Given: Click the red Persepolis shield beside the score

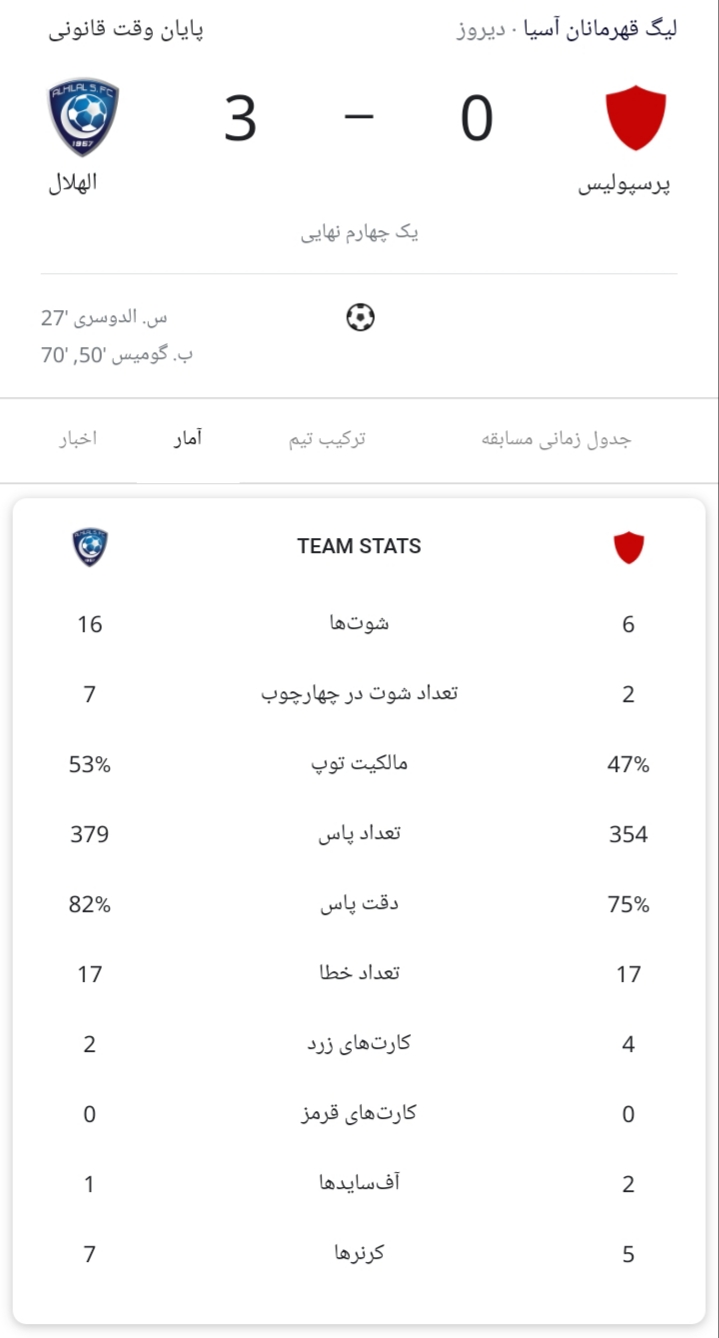Looking at the screenshot, I should click(x=636, y=118).
